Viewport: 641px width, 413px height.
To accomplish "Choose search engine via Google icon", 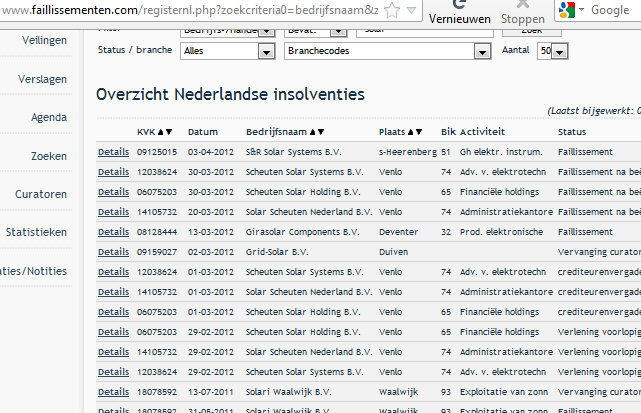I will [567, 10].
